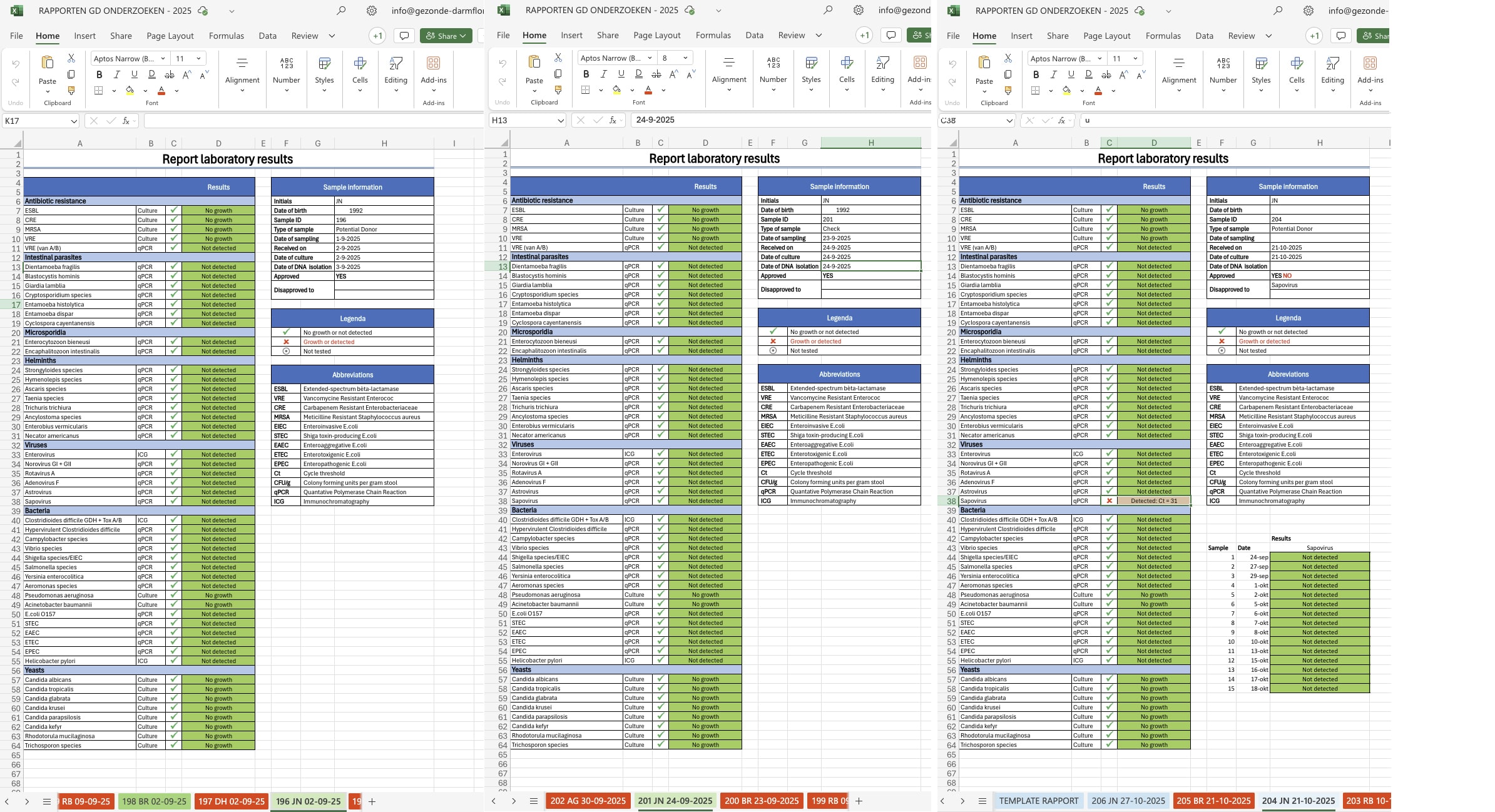Expand the Name Box dropdown showing K17

[x=74, y=121]
